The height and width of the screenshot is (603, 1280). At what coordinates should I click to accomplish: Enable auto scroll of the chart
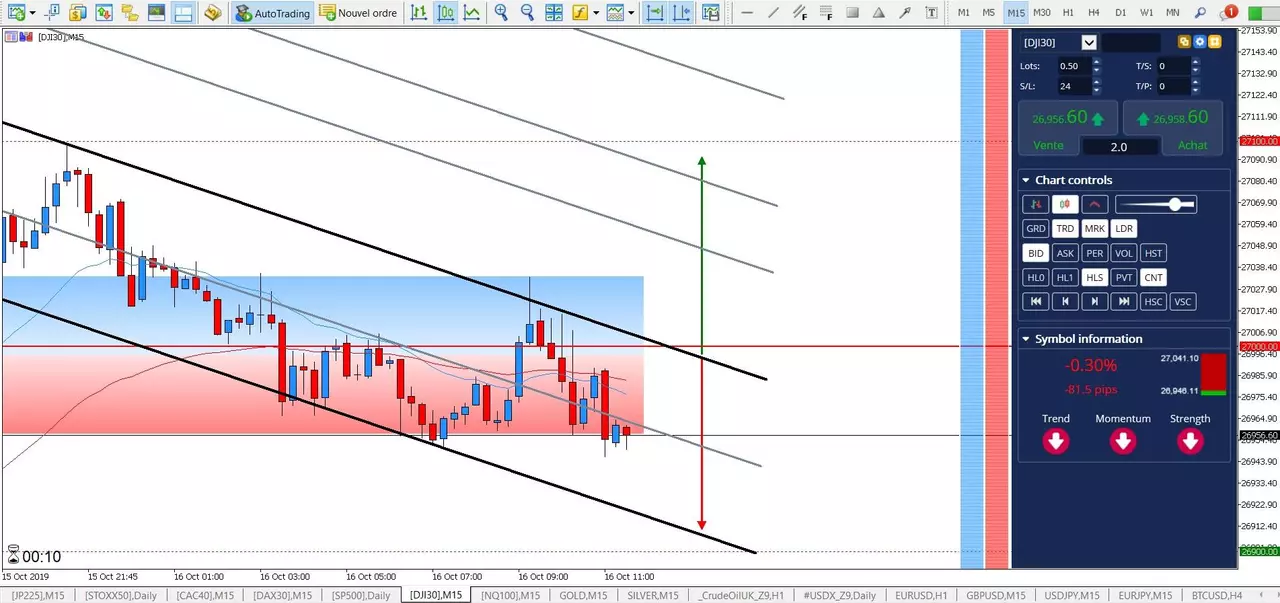coord(655,13)
